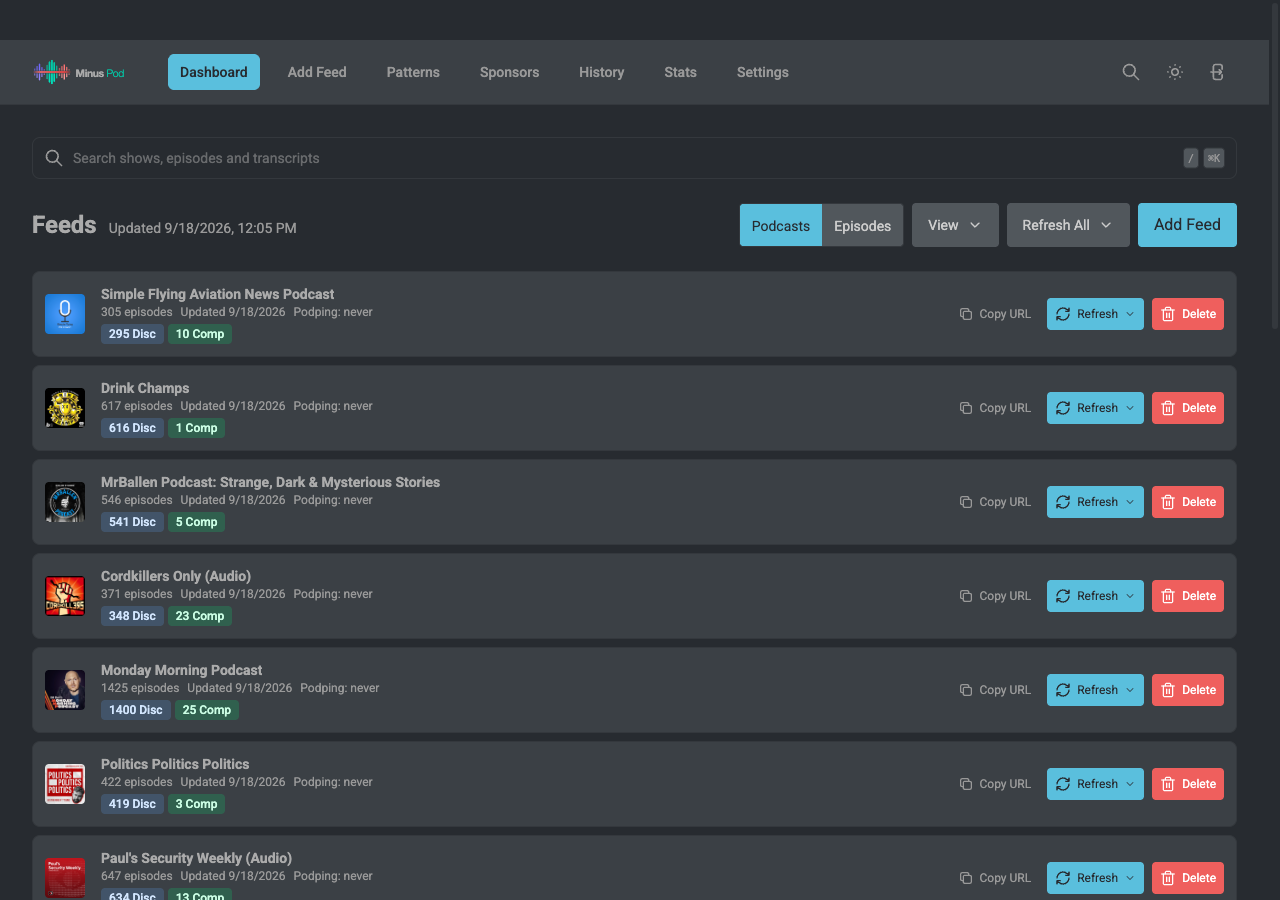Copy URL for Politics Politics Politics
This screenshot has width=1280, height=900.
(995, 784)
